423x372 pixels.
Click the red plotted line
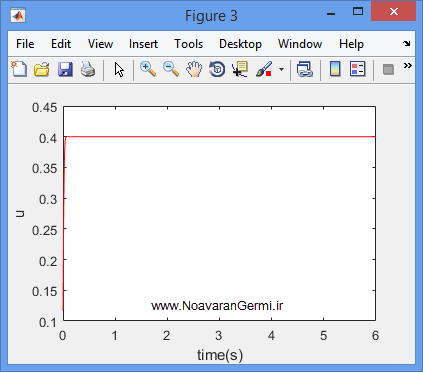point(220,137)
